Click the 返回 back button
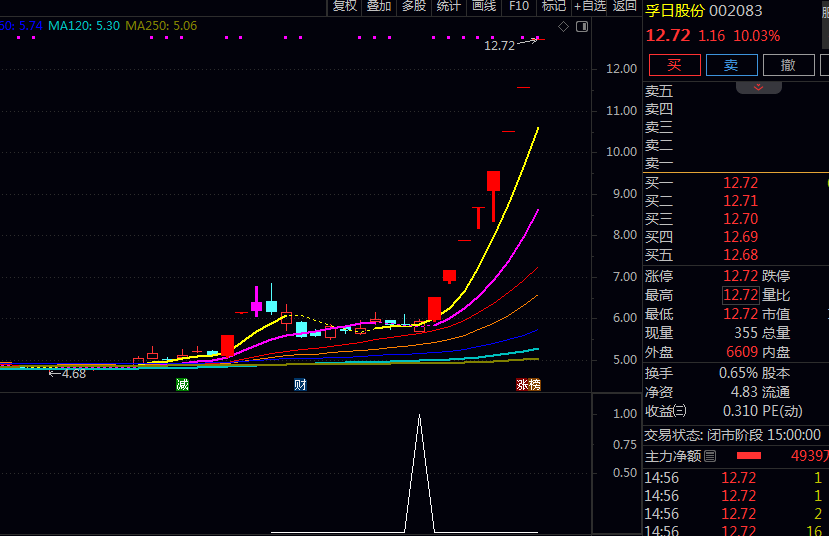Screen dimensions: 829x536 point(625,7)
